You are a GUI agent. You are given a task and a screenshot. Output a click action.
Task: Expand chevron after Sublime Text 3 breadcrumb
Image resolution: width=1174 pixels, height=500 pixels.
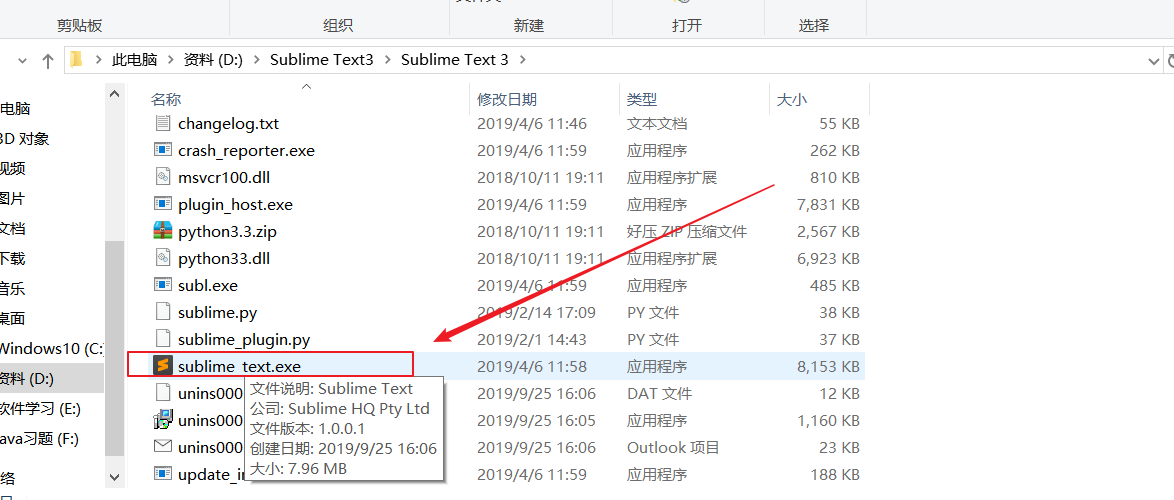point(523,60)
